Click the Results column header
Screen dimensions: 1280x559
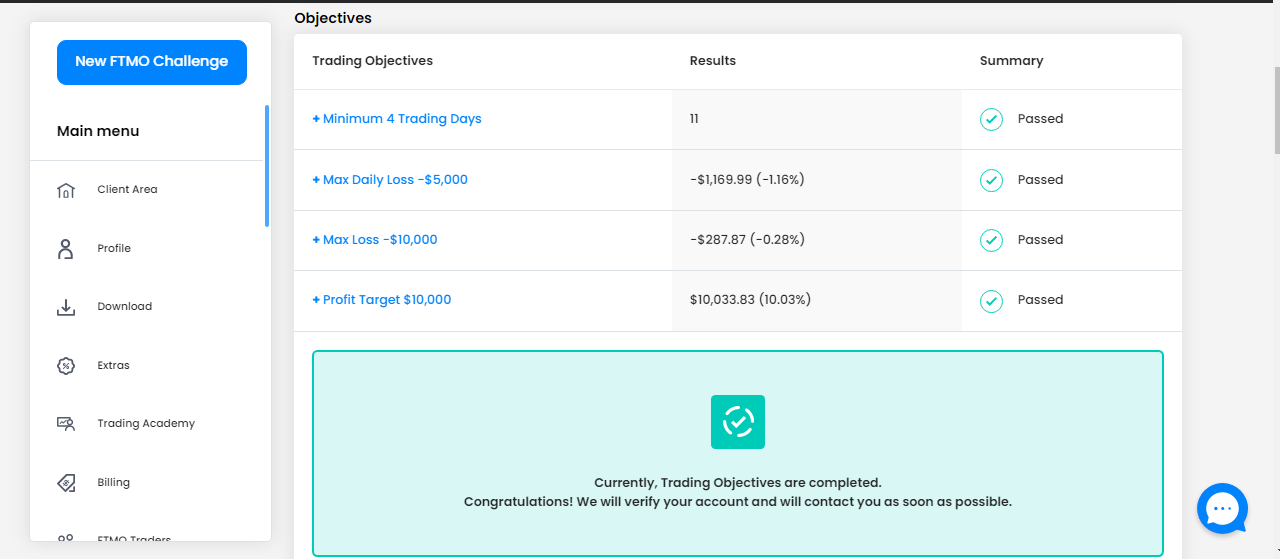tap(713, 61)
